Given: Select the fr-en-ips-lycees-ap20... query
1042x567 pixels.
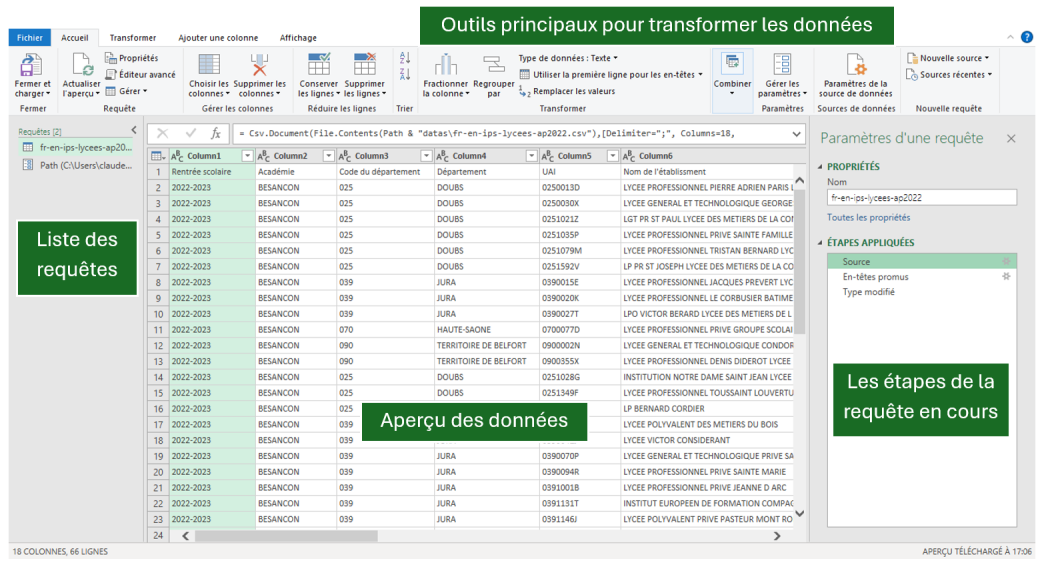Looking at the screenshot, I should pyautogui.click(x=78, y=148).
